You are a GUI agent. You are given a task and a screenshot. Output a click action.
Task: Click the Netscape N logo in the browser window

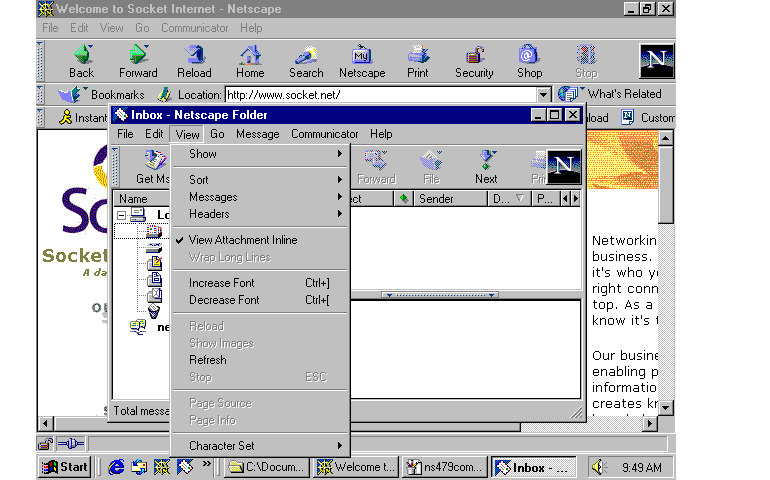click(x=657, y=61)
